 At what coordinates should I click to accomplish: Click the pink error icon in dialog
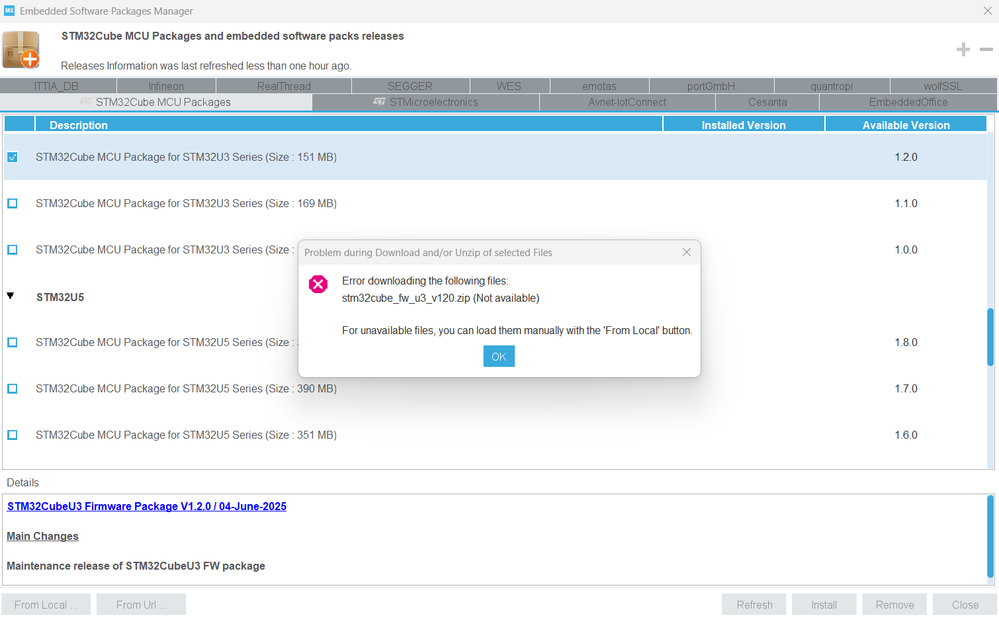pos(318,284)
